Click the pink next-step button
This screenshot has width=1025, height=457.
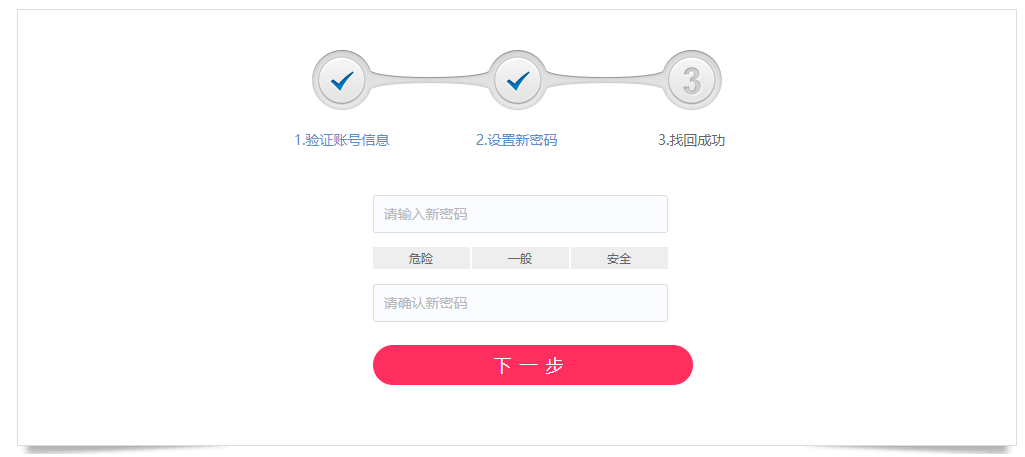coord(532,365)
